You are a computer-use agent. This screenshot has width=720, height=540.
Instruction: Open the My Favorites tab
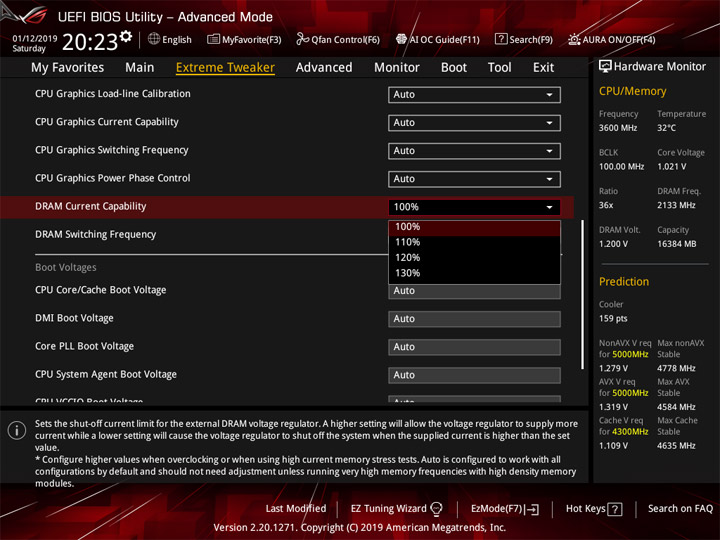pos(68,68)
